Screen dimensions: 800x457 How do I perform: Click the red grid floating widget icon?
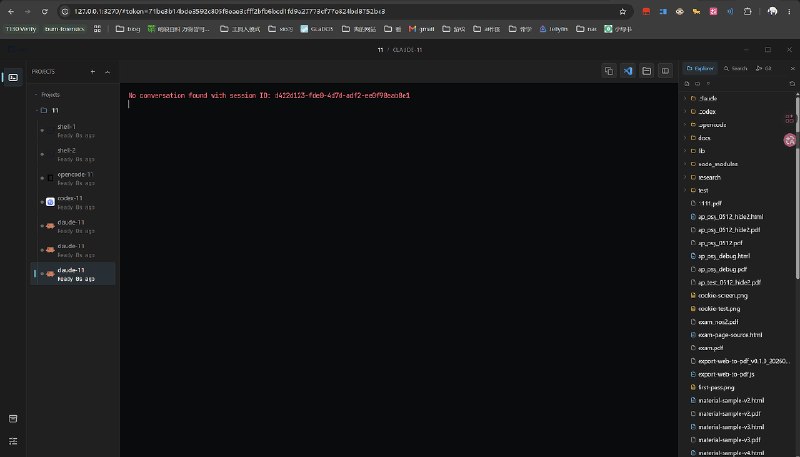coord(790,119)
